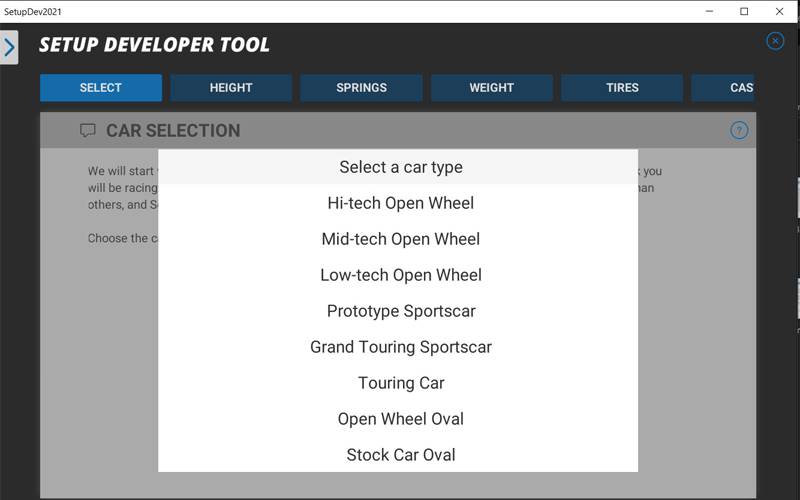Pick Low-tech Open Wheel from list
Image resolution: width=800 pixels, height=500 pixels.
pos(400,275)
